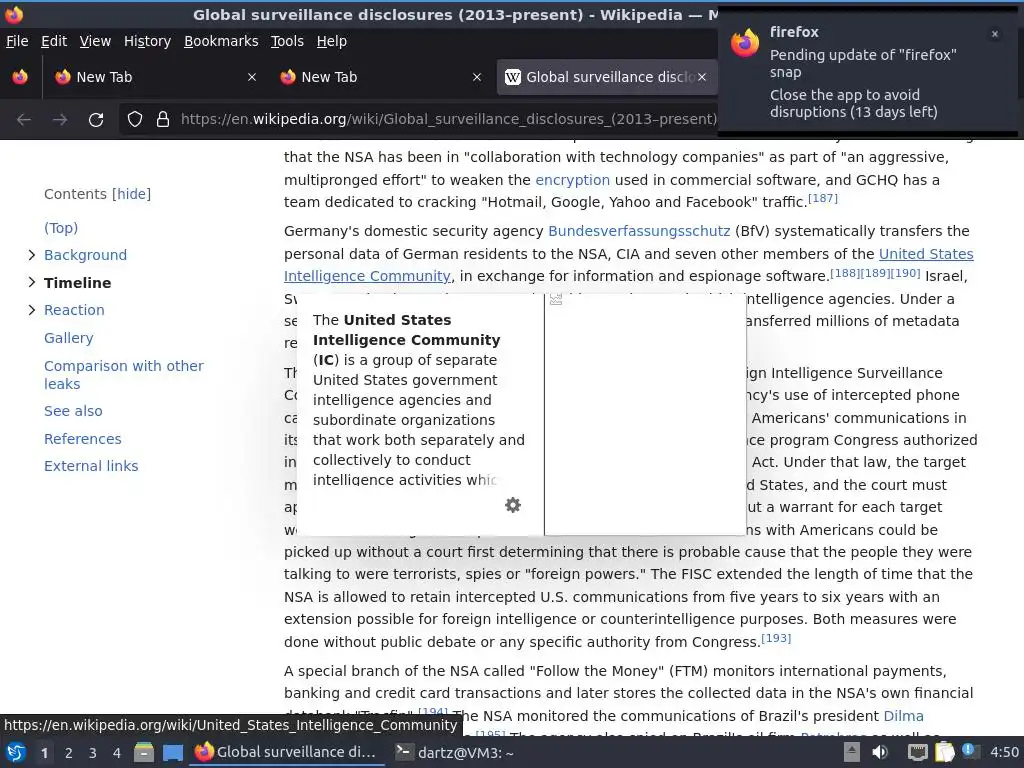The height and width of the screenshot is (768, 1024).
Task: Close the first New Tab
Action: point(252,77)
